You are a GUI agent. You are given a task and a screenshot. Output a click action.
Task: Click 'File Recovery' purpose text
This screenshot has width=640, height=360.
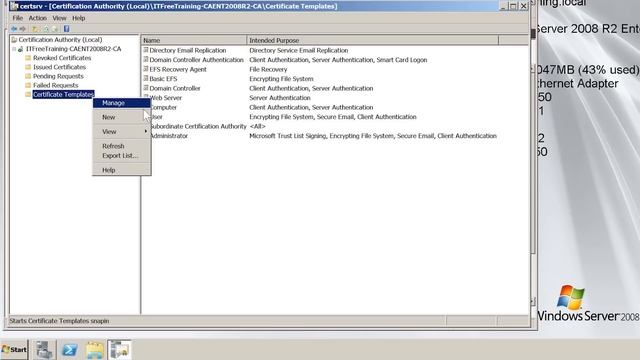pyautogui.click(x=268, y=69)
